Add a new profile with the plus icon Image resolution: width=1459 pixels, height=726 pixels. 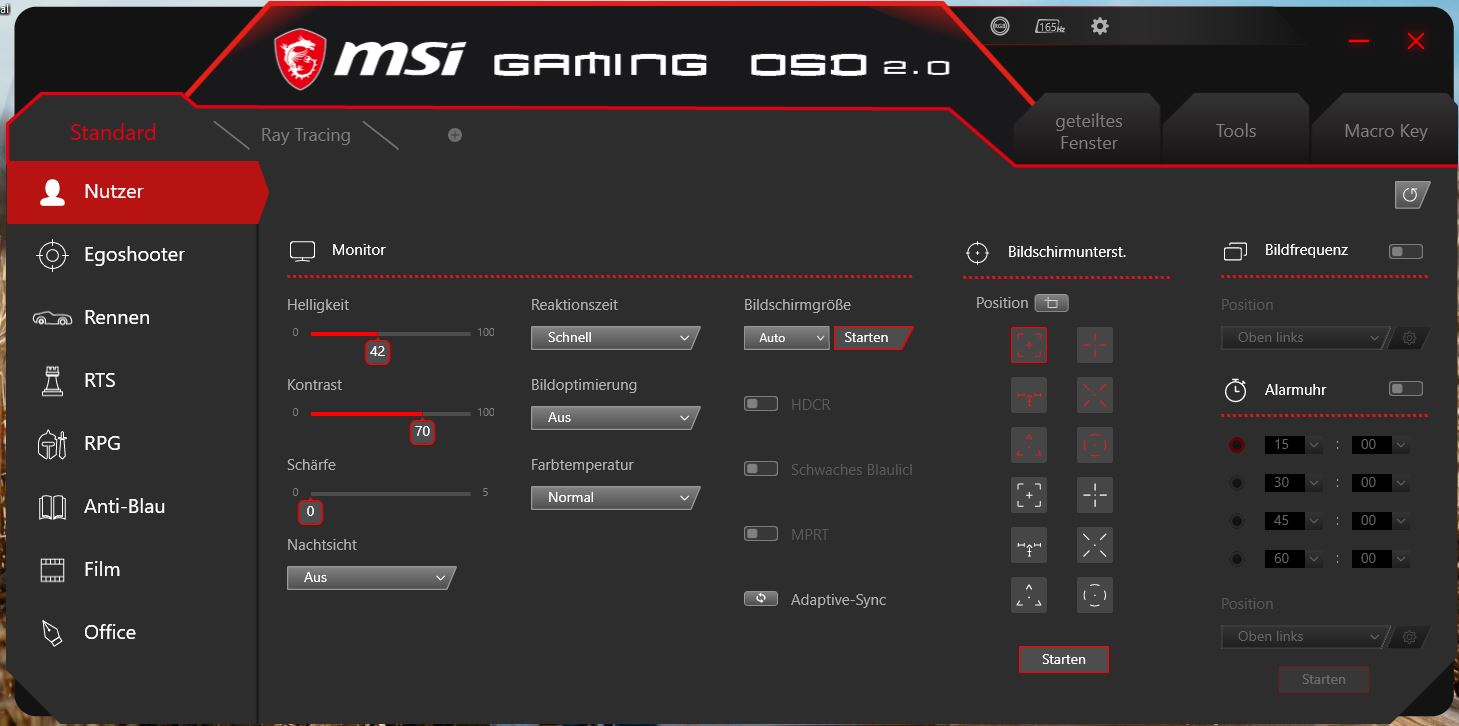coord(455,135)
